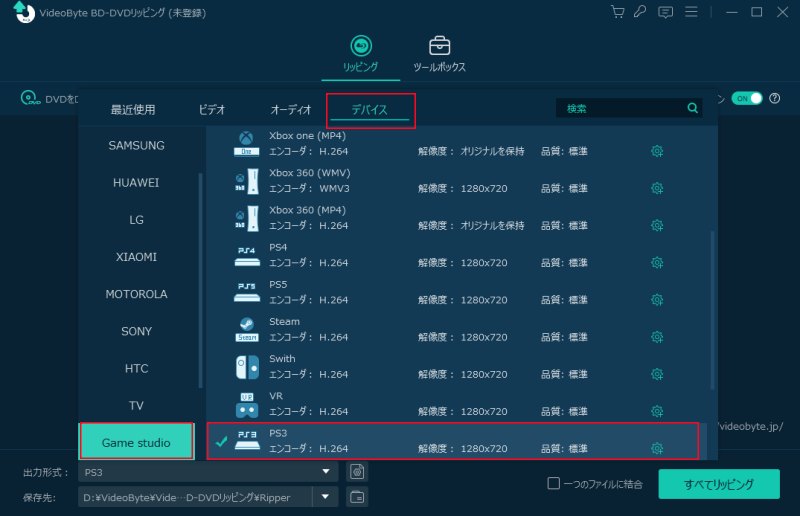Select the Steam profile name
This screenshot has height=516, width=800.
(284, 322)
